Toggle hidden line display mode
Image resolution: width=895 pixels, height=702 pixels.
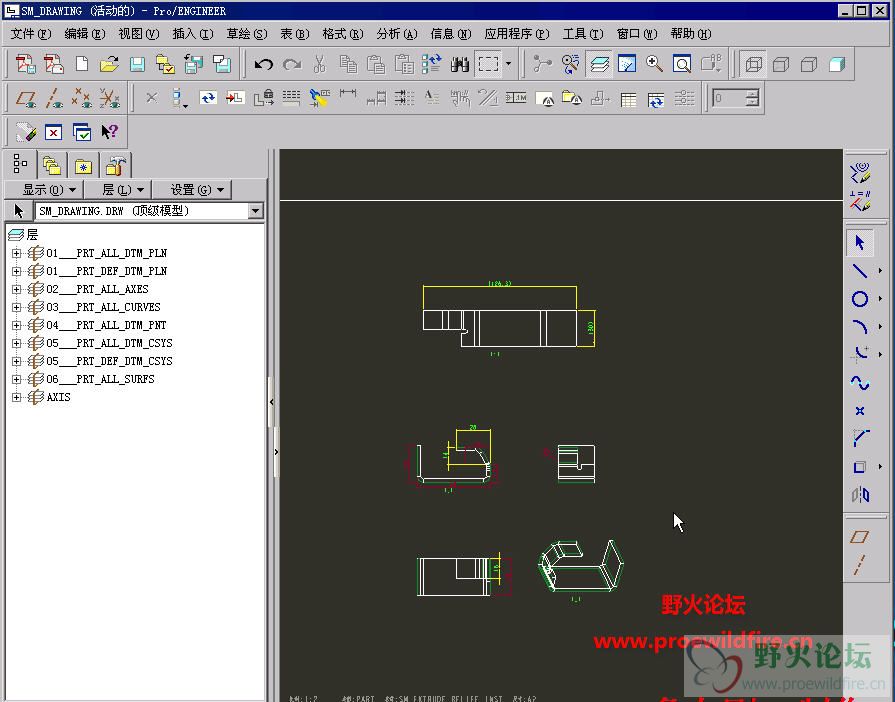[781, 64]
